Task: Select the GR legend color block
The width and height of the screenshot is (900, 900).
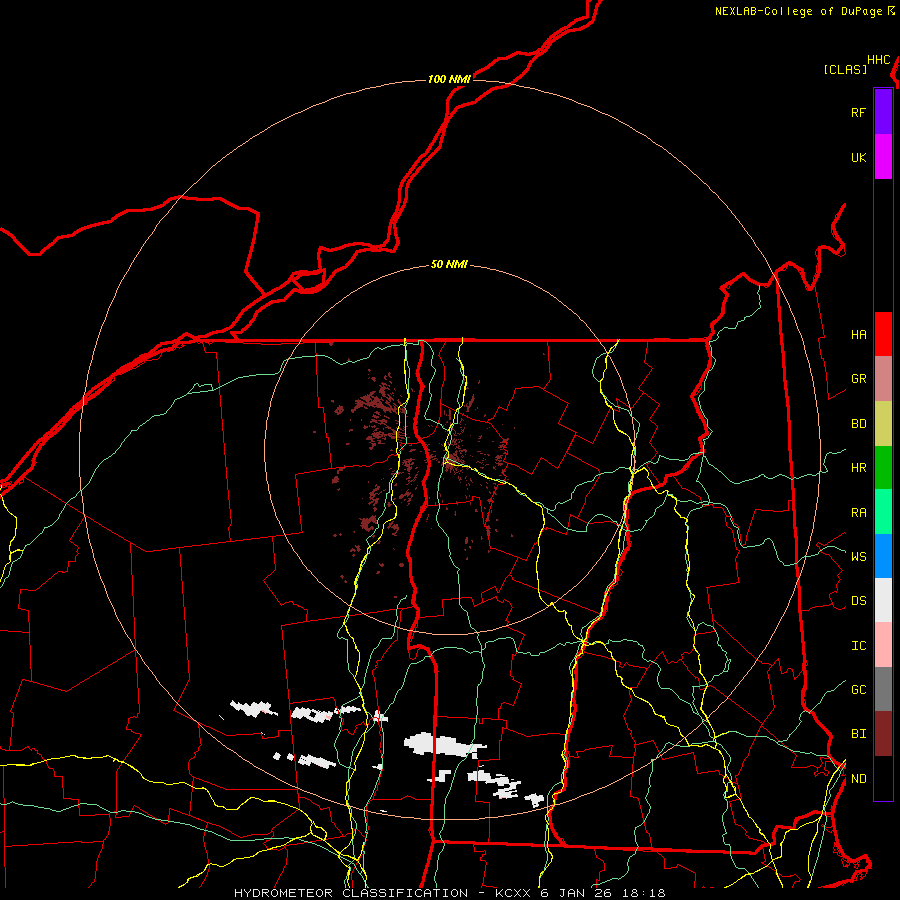Action: [x=883, y=378]
